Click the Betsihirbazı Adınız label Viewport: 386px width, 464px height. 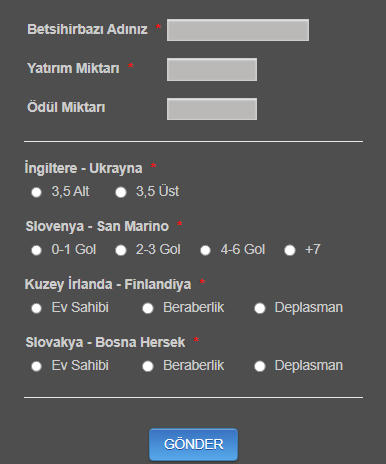click(x=87, y=29)
